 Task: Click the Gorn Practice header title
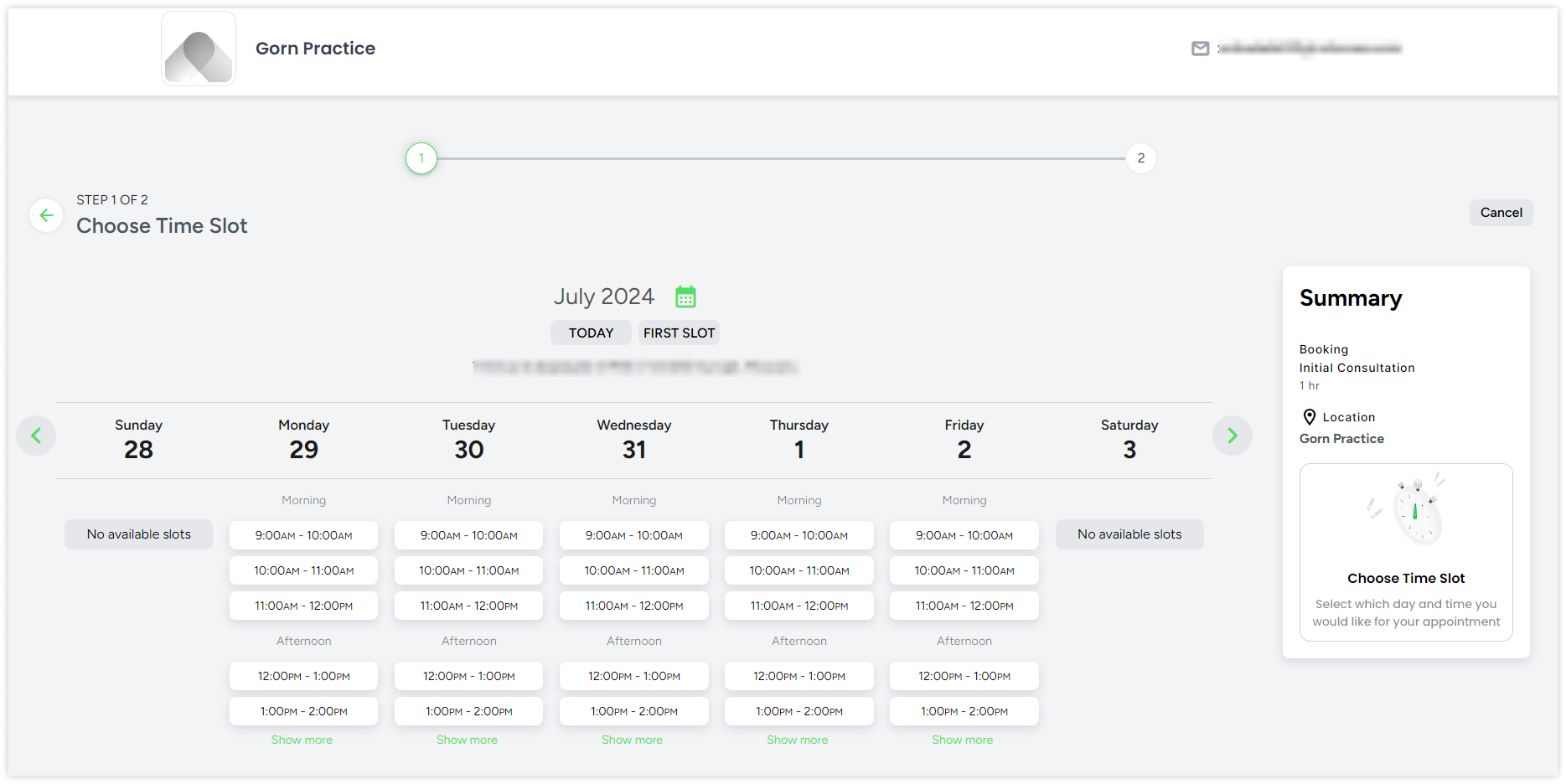pyautogui.click(x=315, y=49)
